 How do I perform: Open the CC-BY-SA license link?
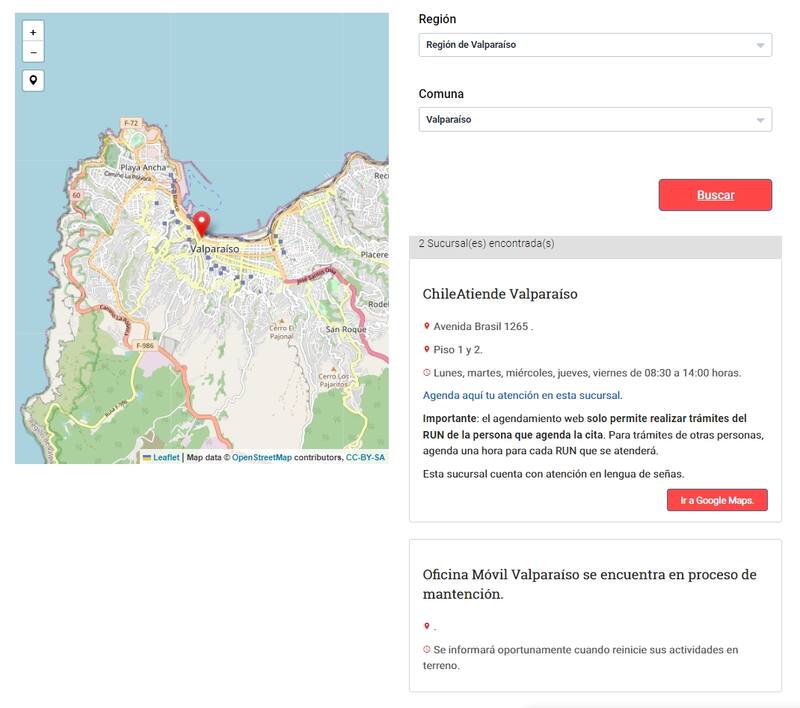[365, 457]
